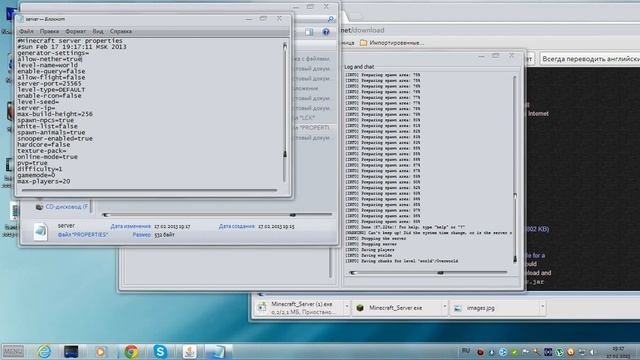
Task: Open Skype from the taskbar
Action: click(x=160, y=351)
